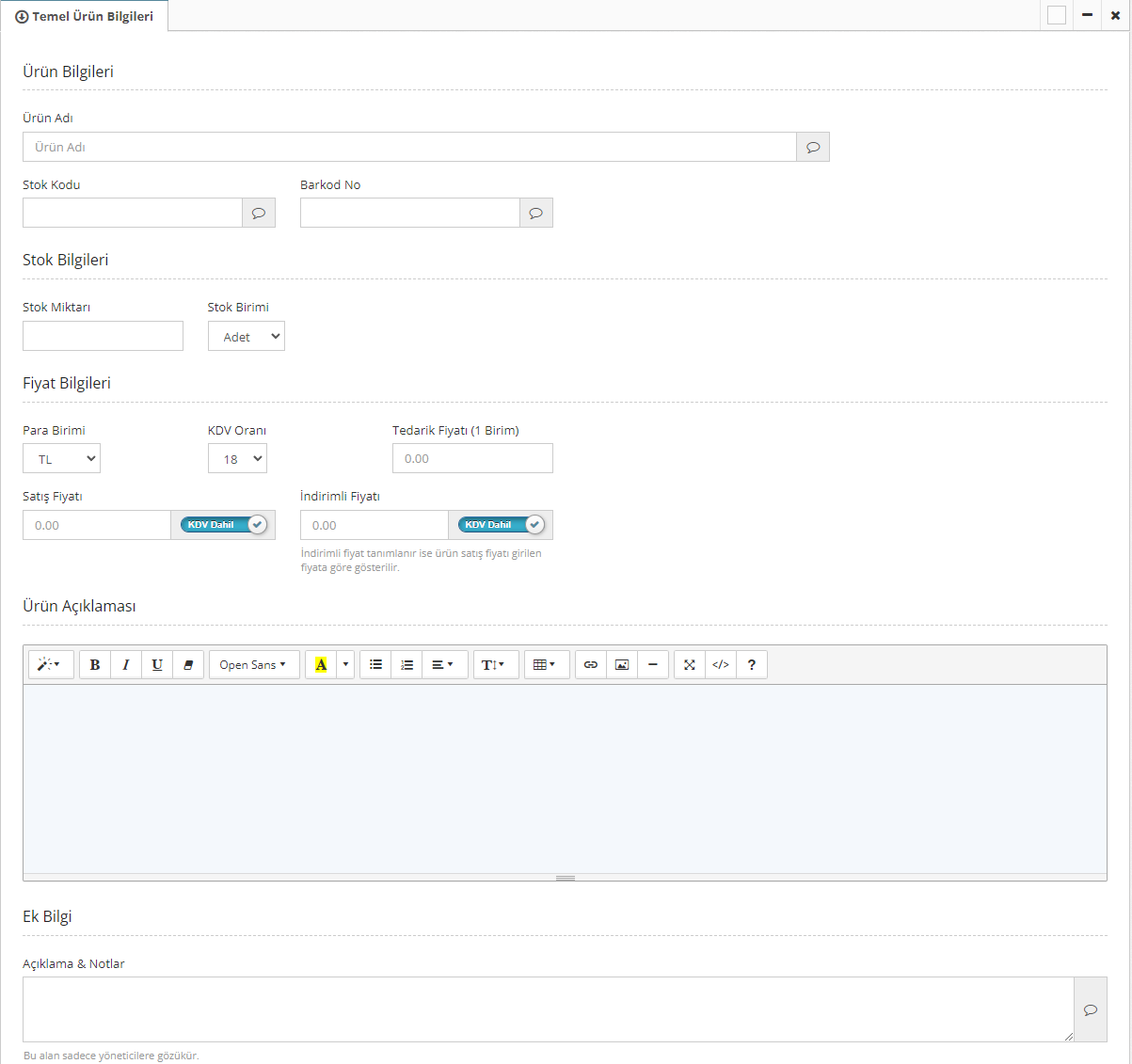Insert a picture via the image icon
Screen dimensions: 1132x1064
pos(622,665)
